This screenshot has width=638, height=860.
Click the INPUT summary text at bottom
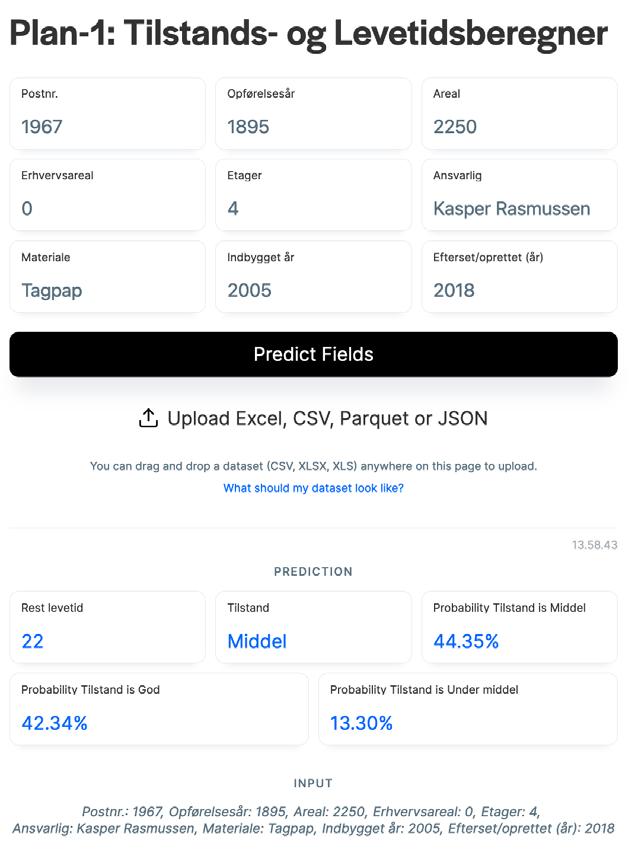[x=313, y=820]
